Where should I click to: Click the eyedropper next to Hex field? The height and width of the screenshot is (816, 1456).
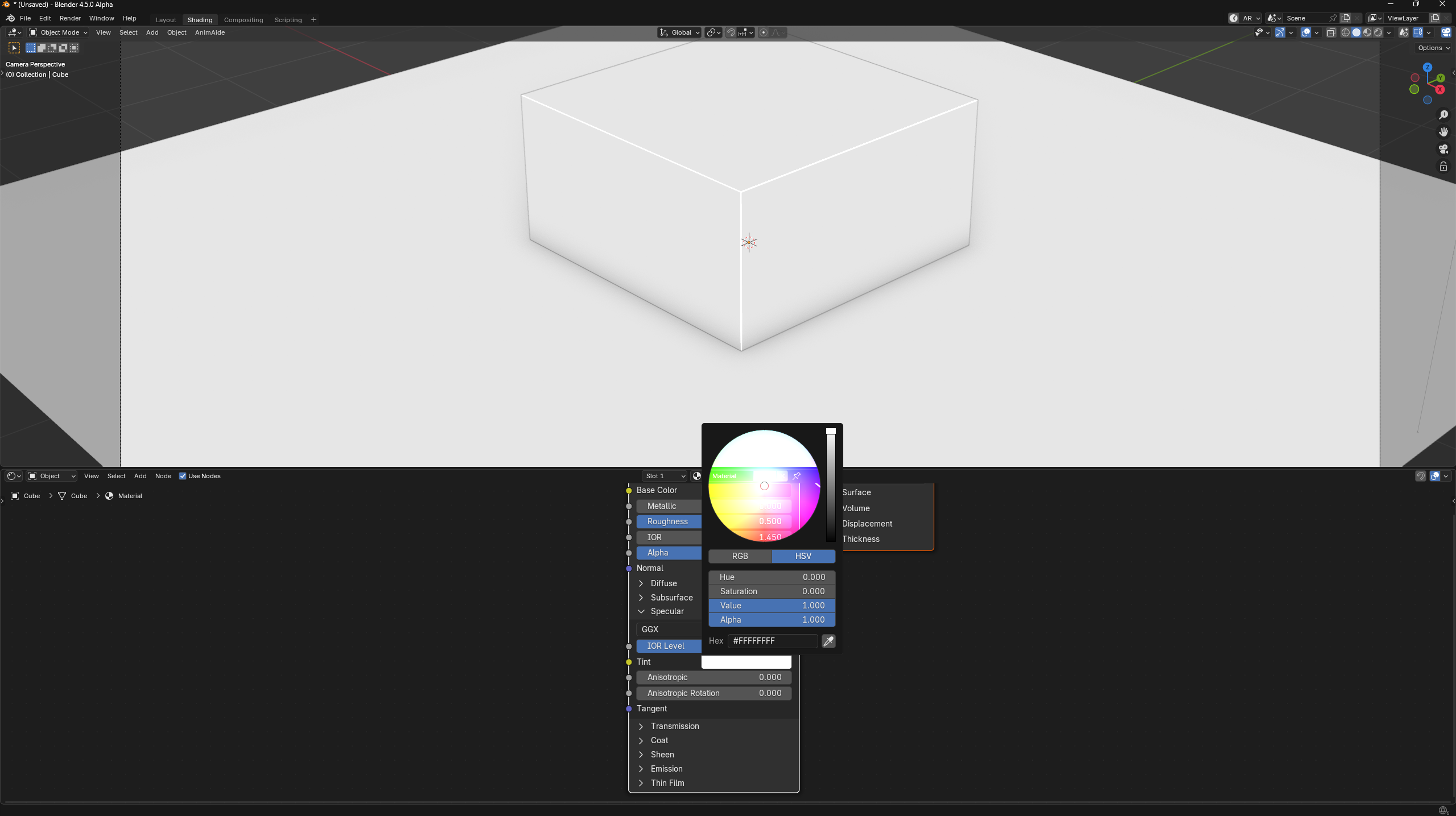828,641
